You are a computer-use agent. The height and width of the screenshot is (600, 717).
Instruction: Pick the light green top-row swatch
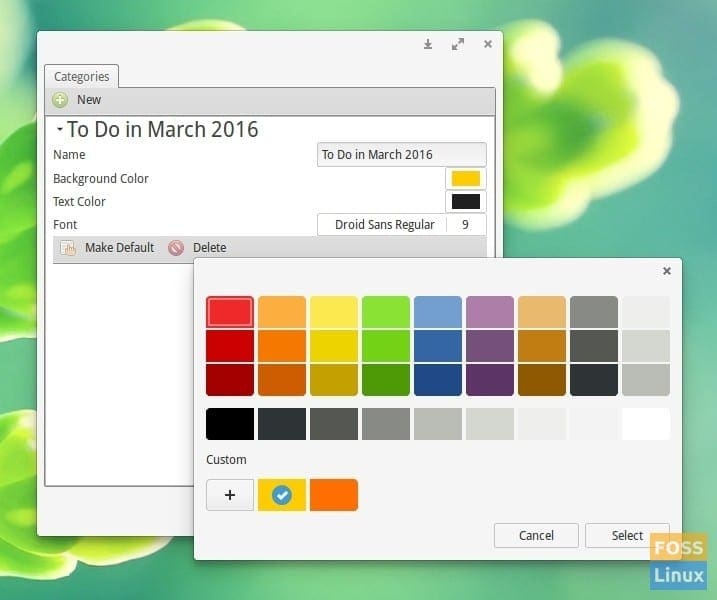click(386, 312)
